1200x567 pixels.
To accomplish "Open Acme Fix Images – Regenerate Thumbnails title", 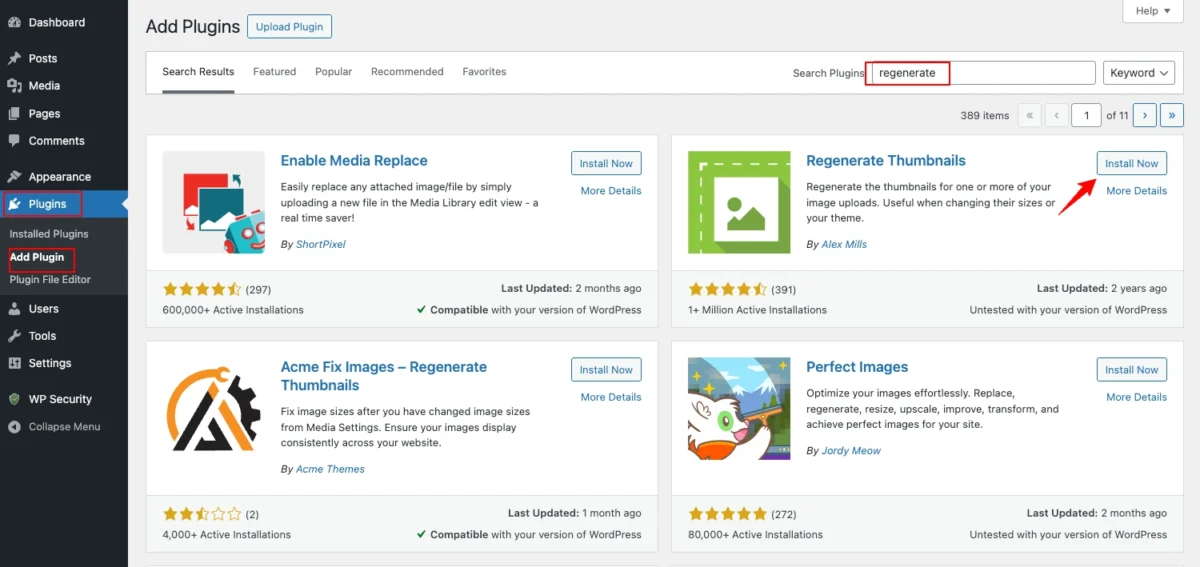I will click(384, 376).
